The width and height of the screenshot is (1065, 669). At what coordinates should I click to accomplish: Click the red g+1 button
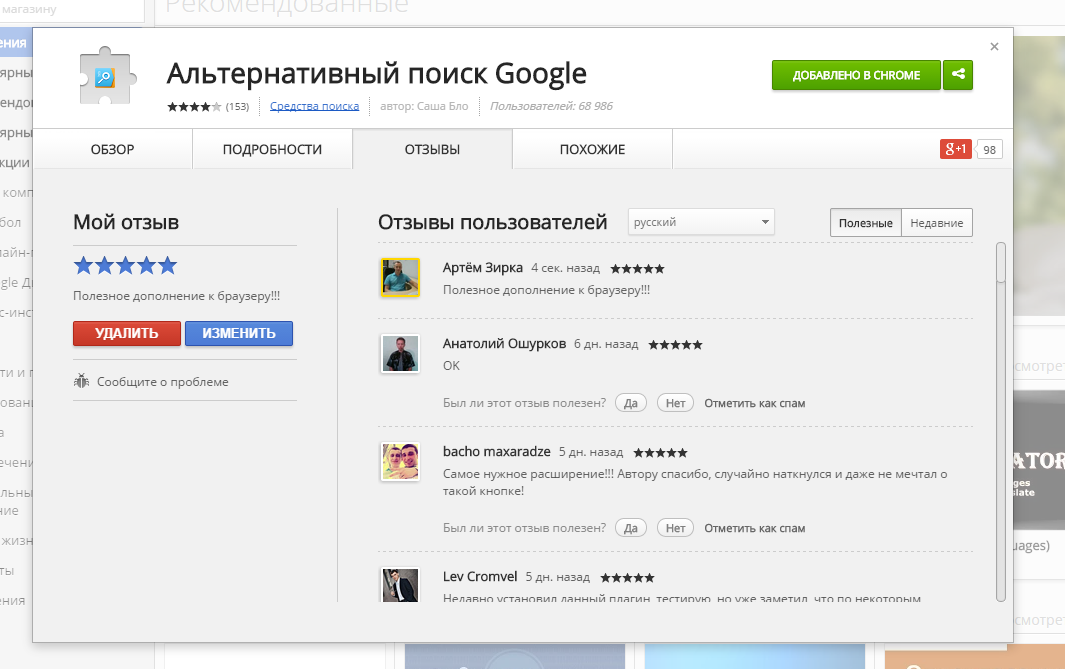(955, 149)
